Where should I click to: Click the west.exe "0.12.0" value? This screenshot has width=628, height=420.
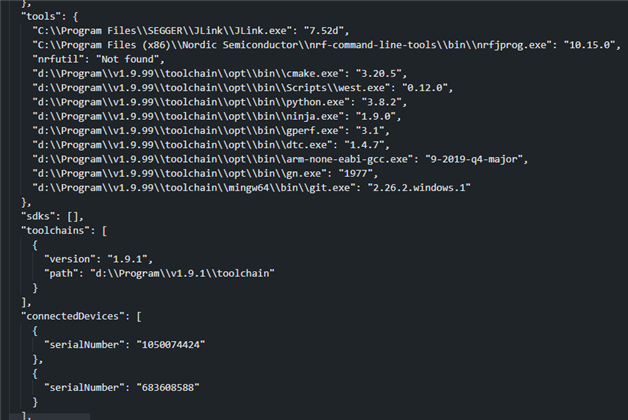(425, 88)
